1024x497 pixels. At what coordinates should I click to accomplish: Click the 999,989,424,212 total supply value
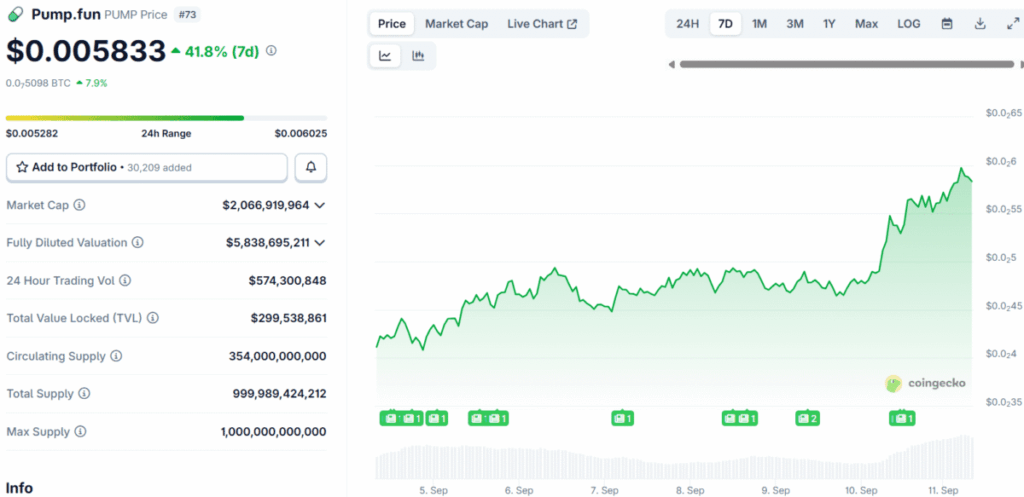[x=280, y=394]
